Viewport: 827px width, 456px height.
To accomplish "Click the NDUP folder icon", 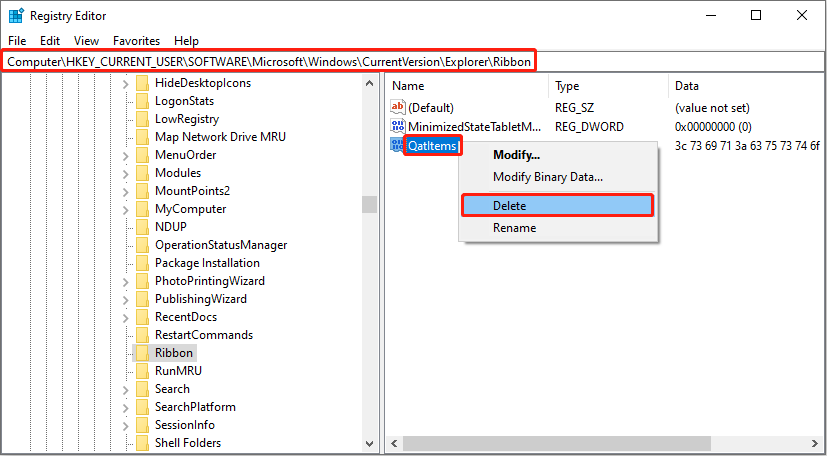I will [142, 227].
